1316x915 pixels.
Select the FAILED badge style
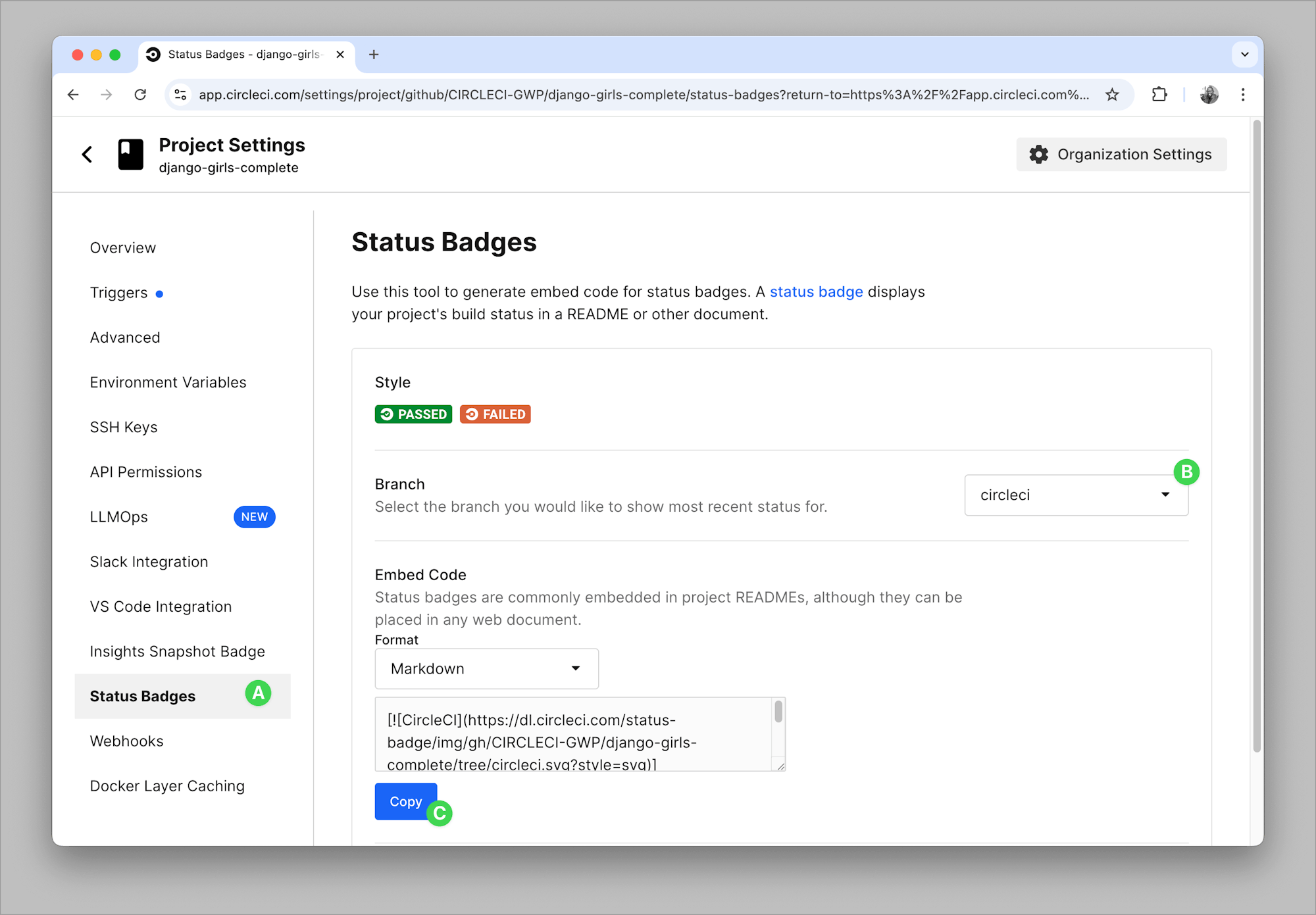tap(495, 414)
